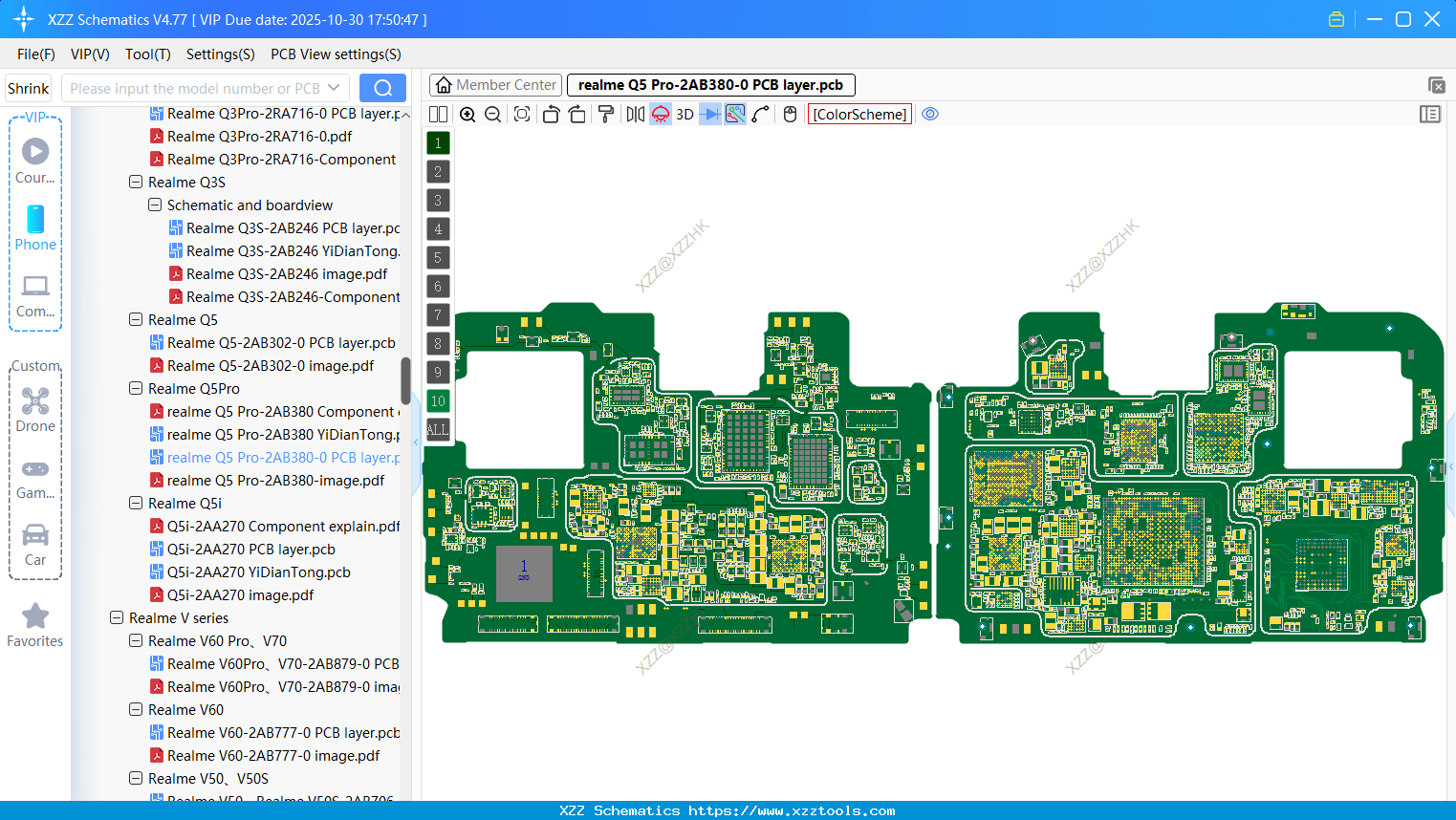Switch to the realme Q5 Pro PCB tab
Screen dimensions: 1456x820
709,84
